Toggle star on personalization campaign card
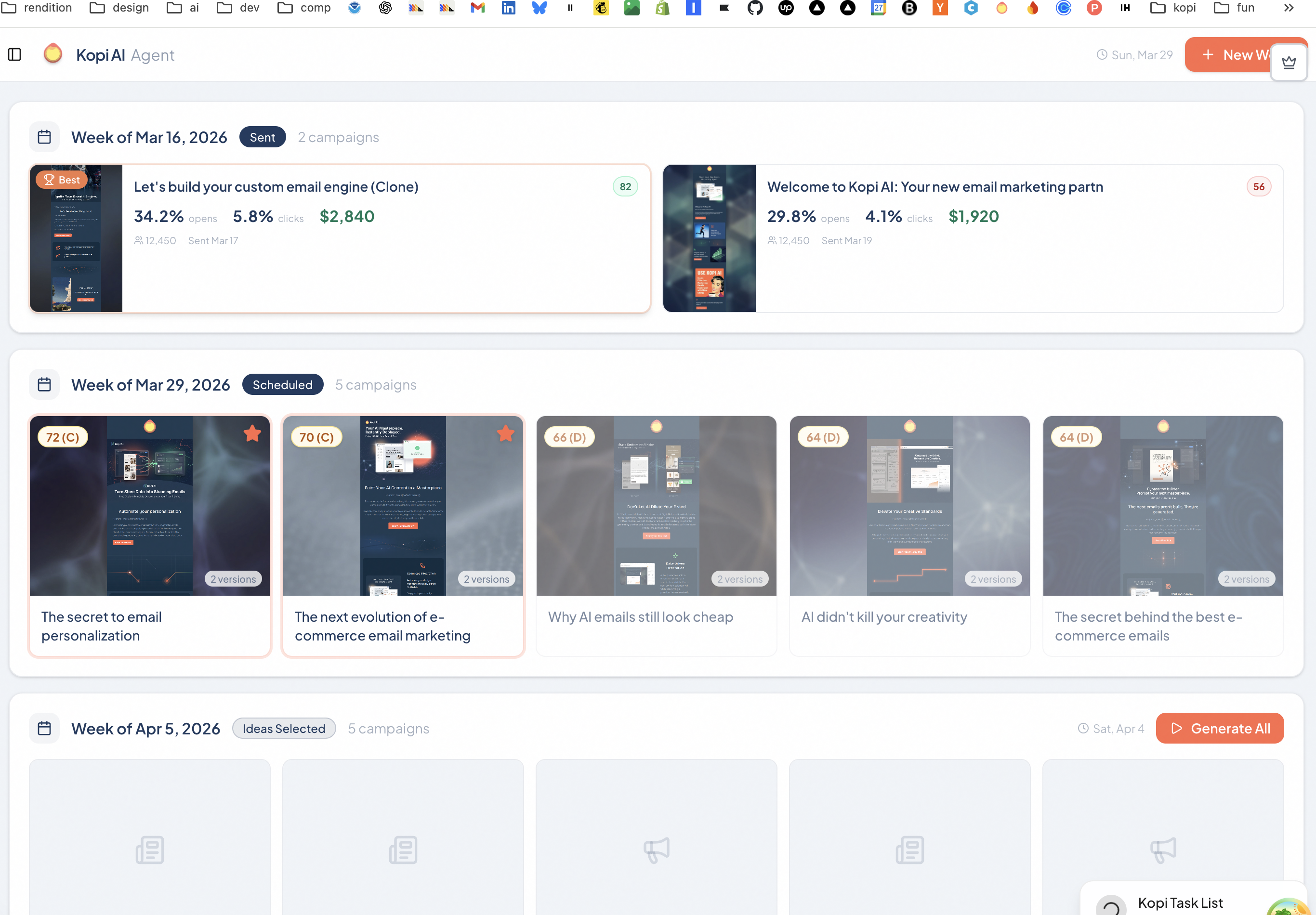This screenshot has height=915, width=1316. (x=252, y=434)
